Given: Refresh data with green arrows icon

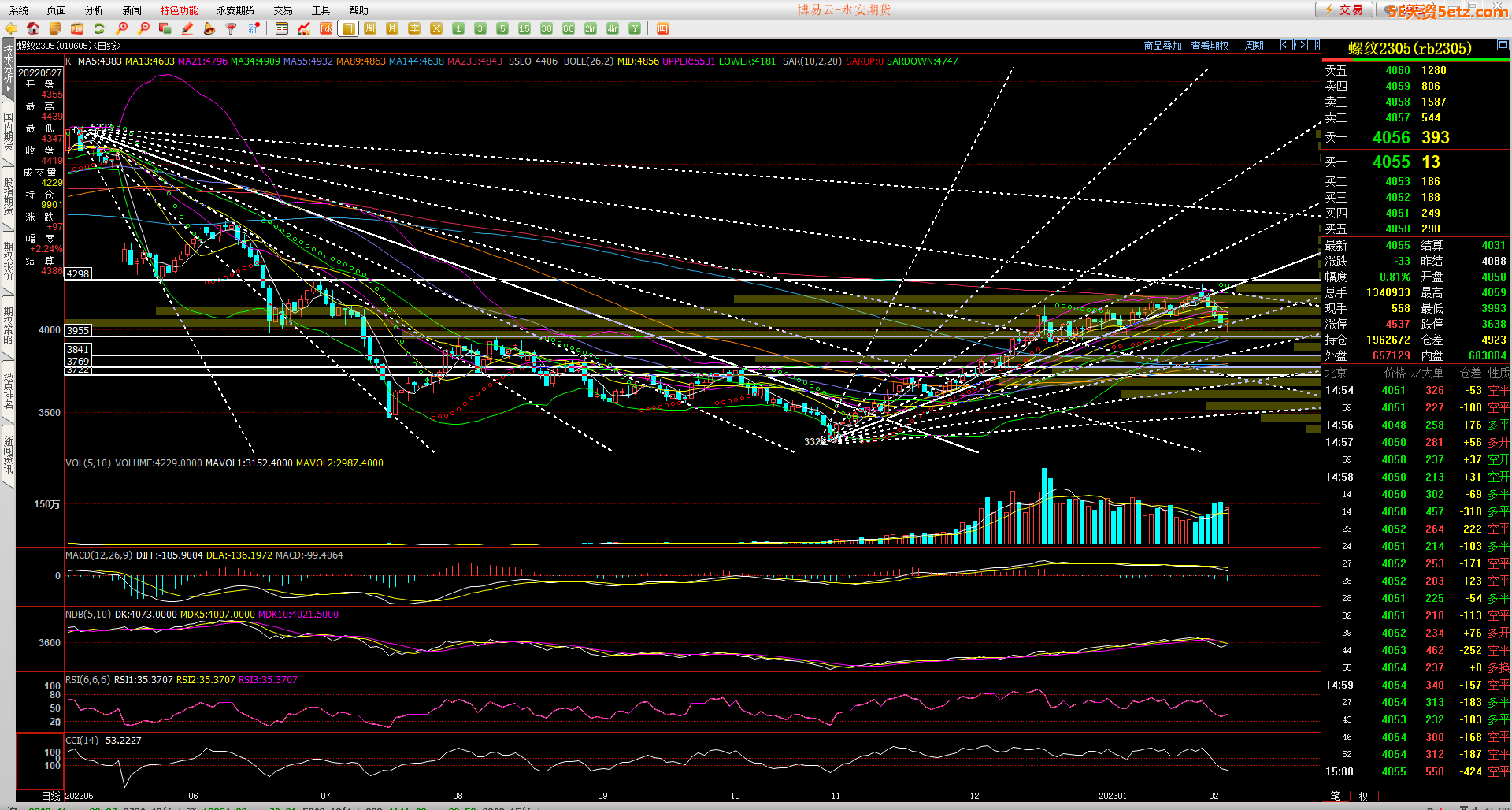Looking at the screenshot, I should (99, 28).
